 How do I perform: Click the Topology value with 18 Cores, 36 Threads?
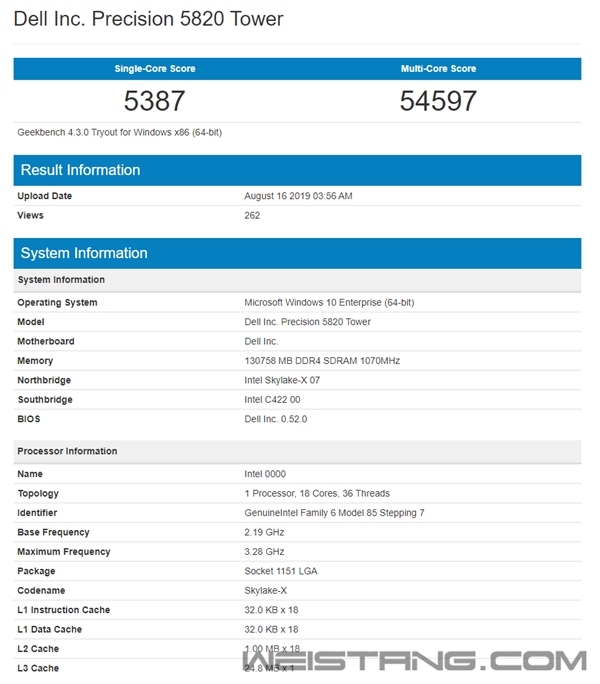click(x=317, y=493)
